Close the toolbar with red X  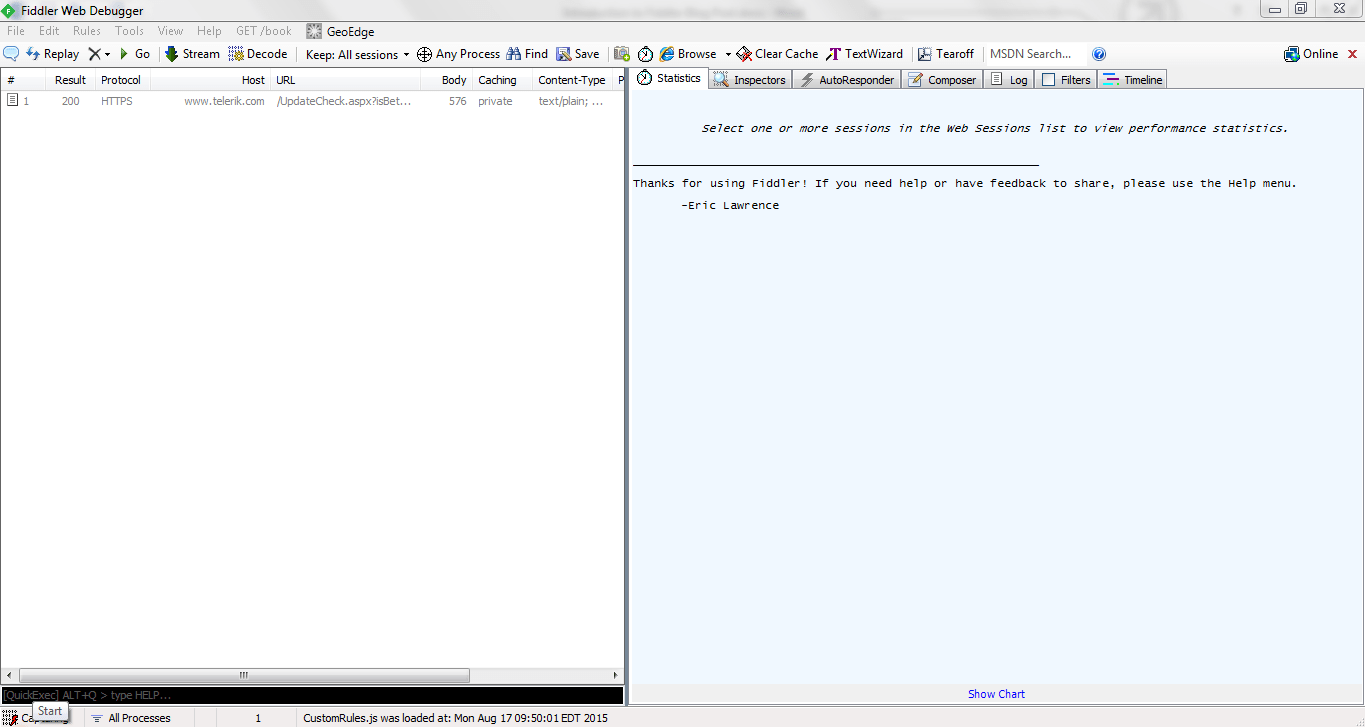pyautogui.click(x=1353, y=54)
